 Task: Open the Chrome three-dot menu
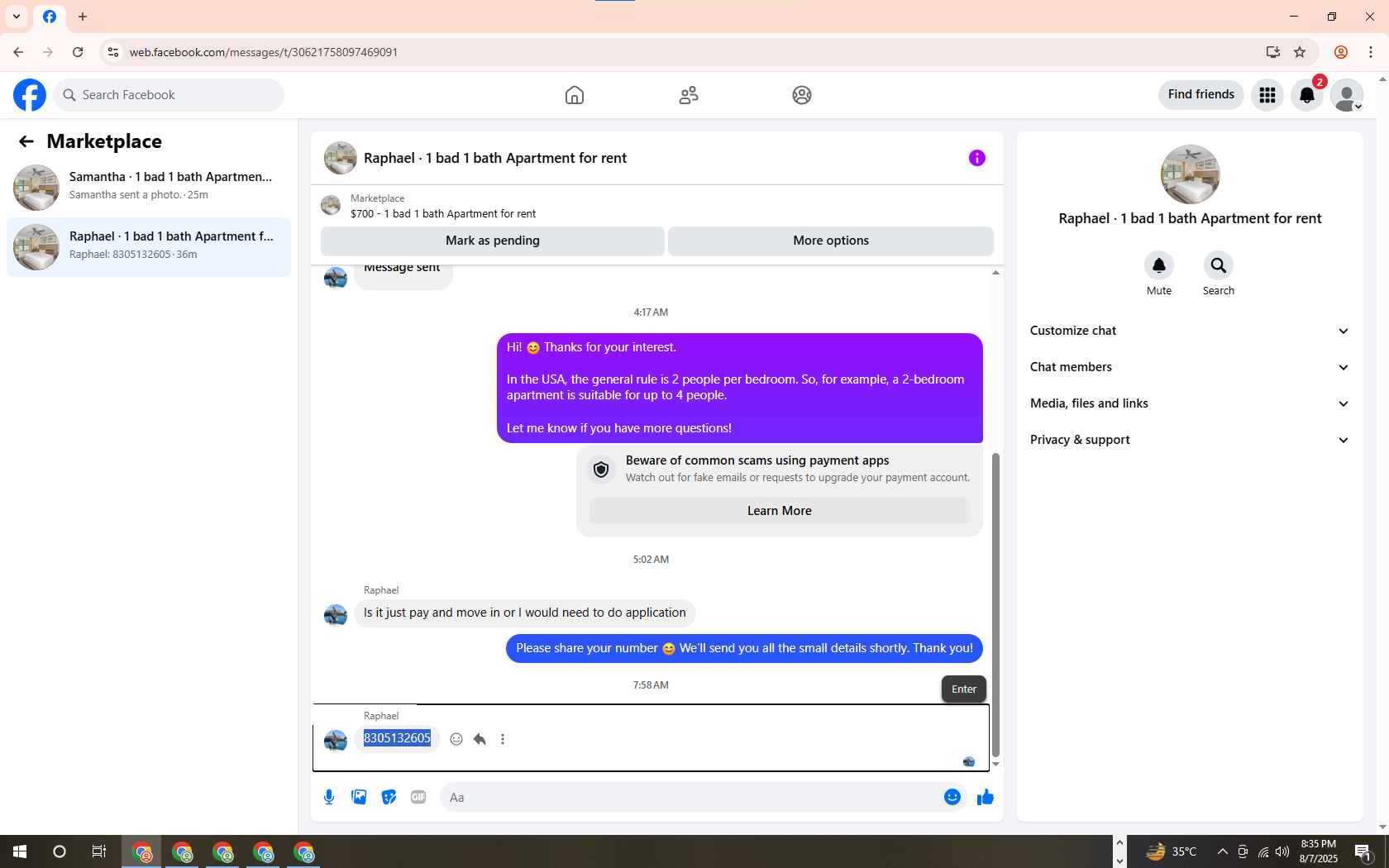pyautogui.click(x=1371, y=52)
